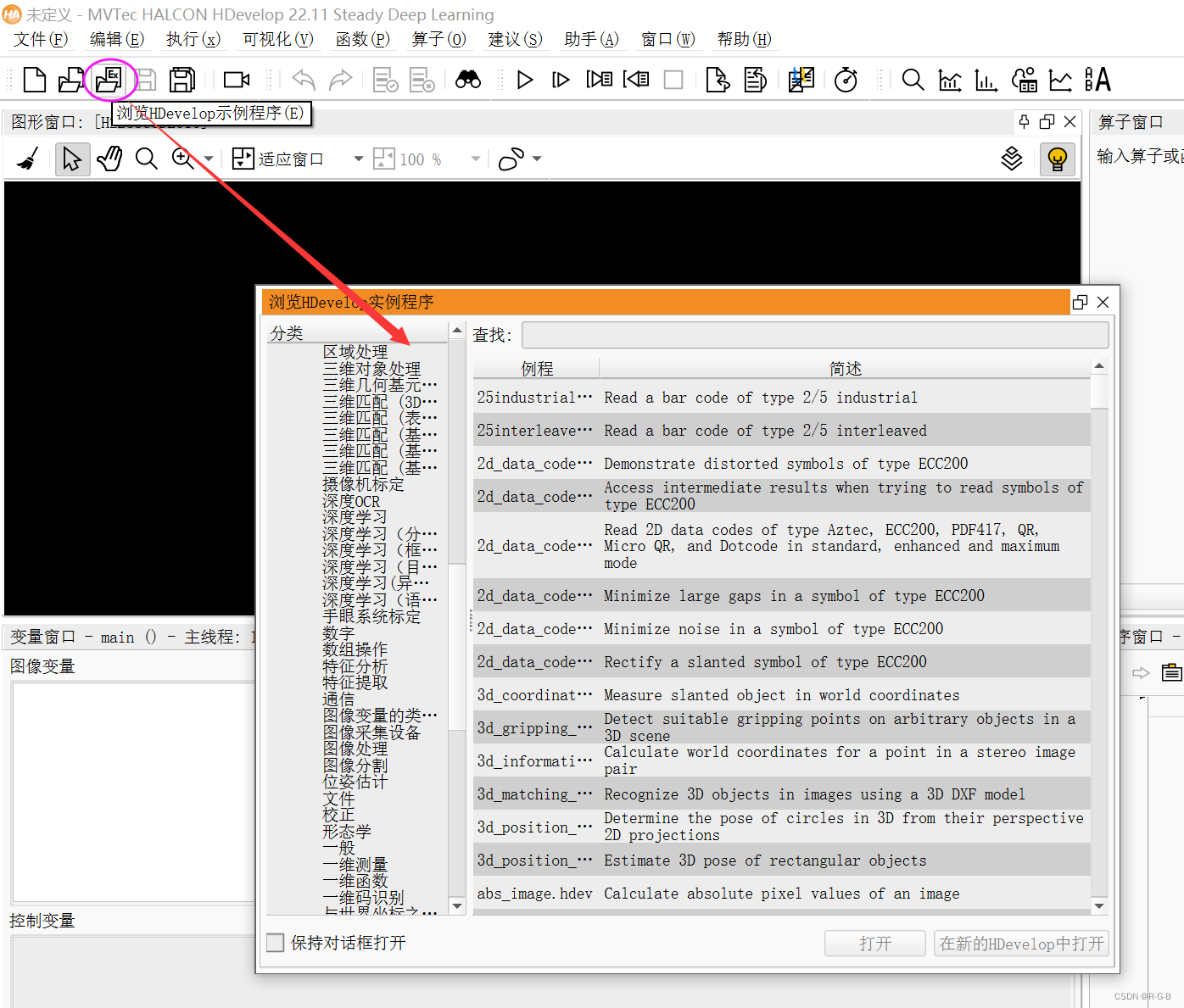Open program file using folder icon
The image size is (1184, 1008).
(70, 80)
